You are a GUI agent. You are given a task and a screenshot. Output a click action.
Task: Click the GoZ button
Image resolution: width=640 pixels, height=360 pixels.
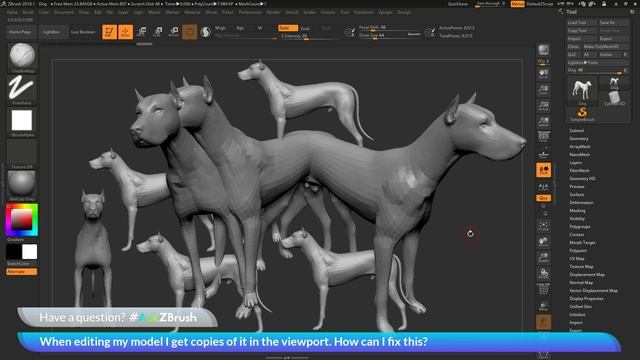(x=573, y=55)
